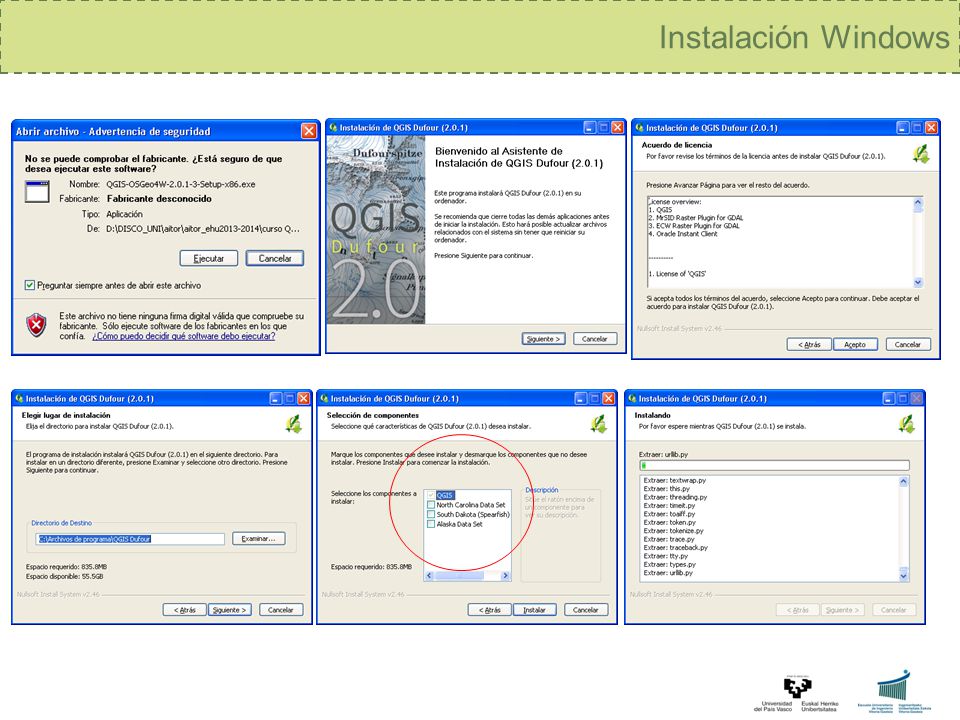The height and width of the screenshot is (720, 960).
Task: Click Cancelar in the license agreement window
Action: pyautogui.click(x=907, y=344)
